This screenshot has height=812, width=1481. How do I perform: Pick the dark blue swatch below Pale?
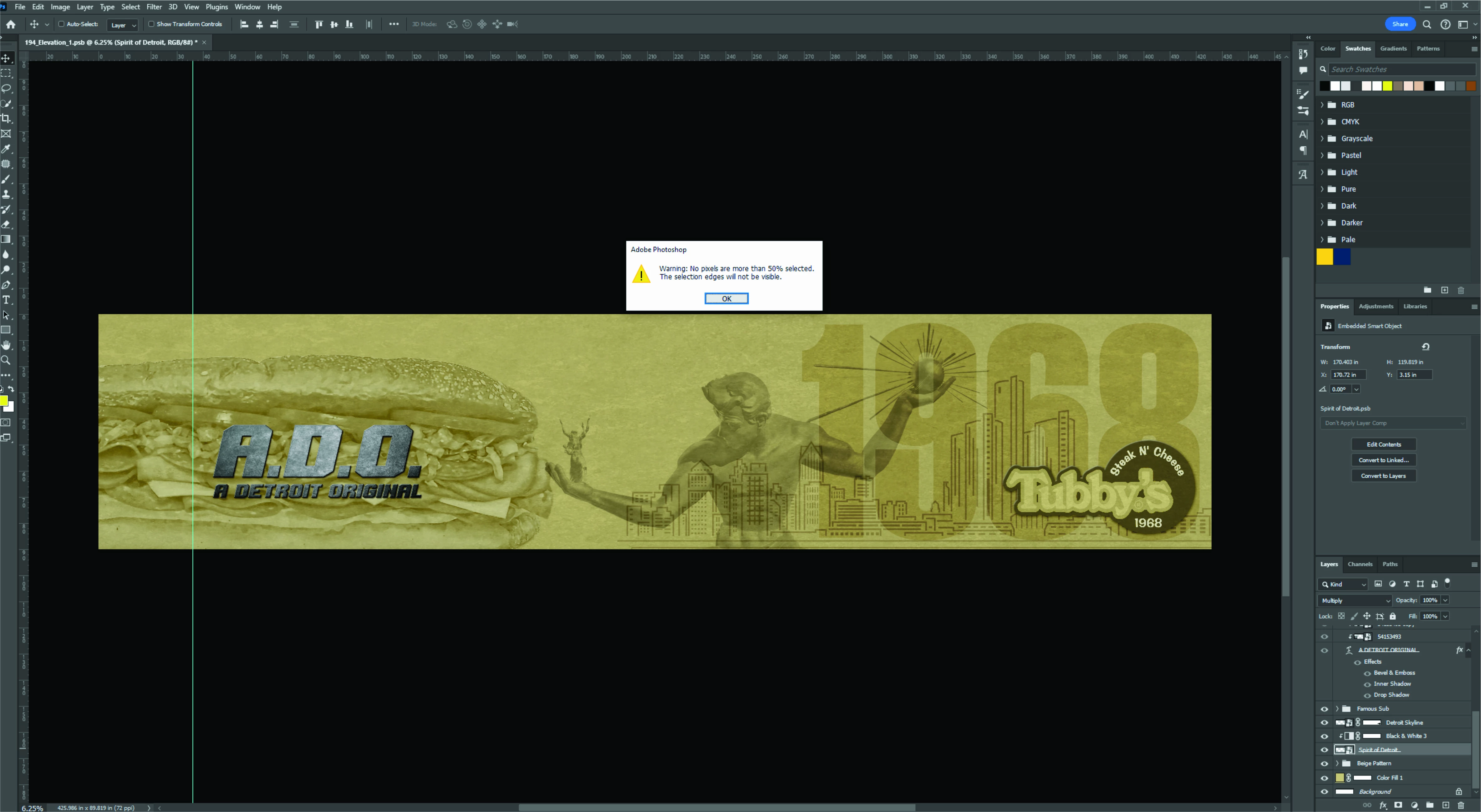(x=1342, y=257)
